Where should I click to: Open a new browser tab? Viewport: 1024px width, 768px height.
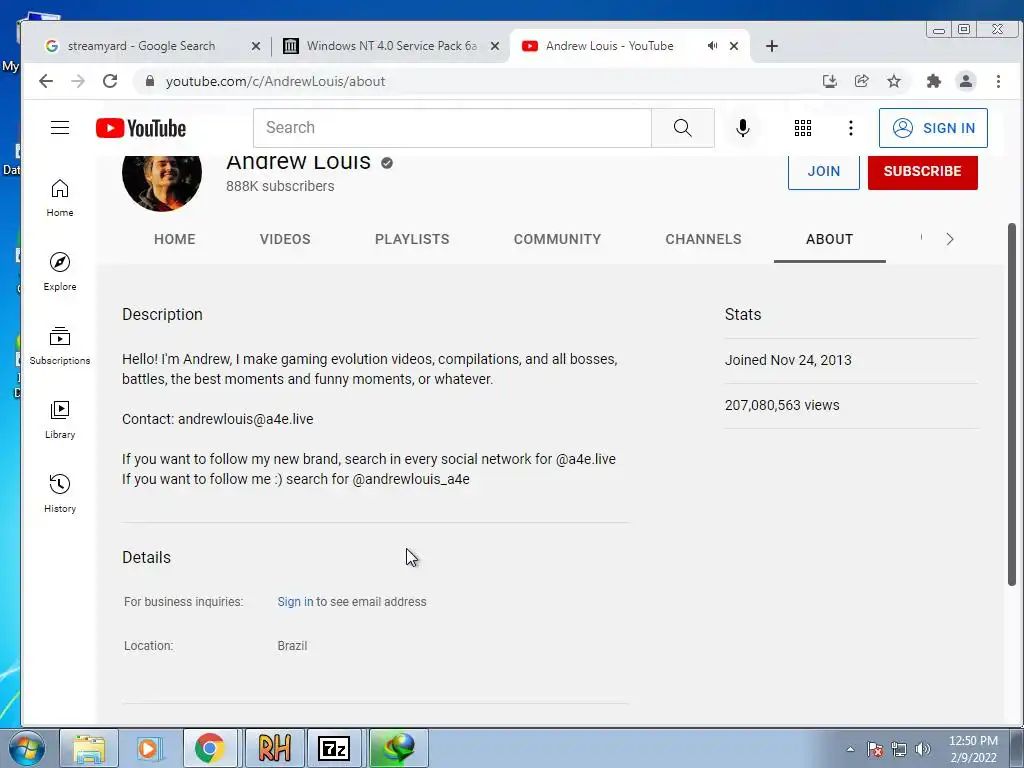point(772,46)
